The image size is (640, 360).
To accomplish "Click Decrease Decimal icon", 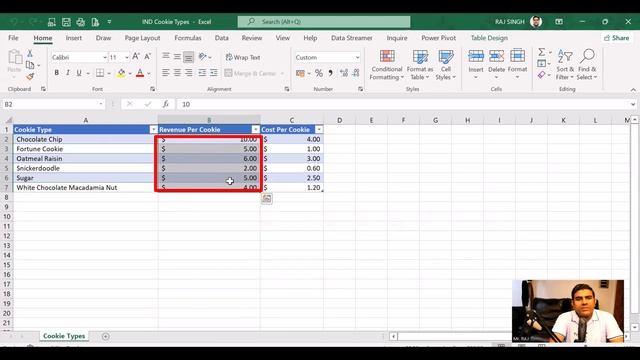I will pyautogui.click(x=356, y=73).
